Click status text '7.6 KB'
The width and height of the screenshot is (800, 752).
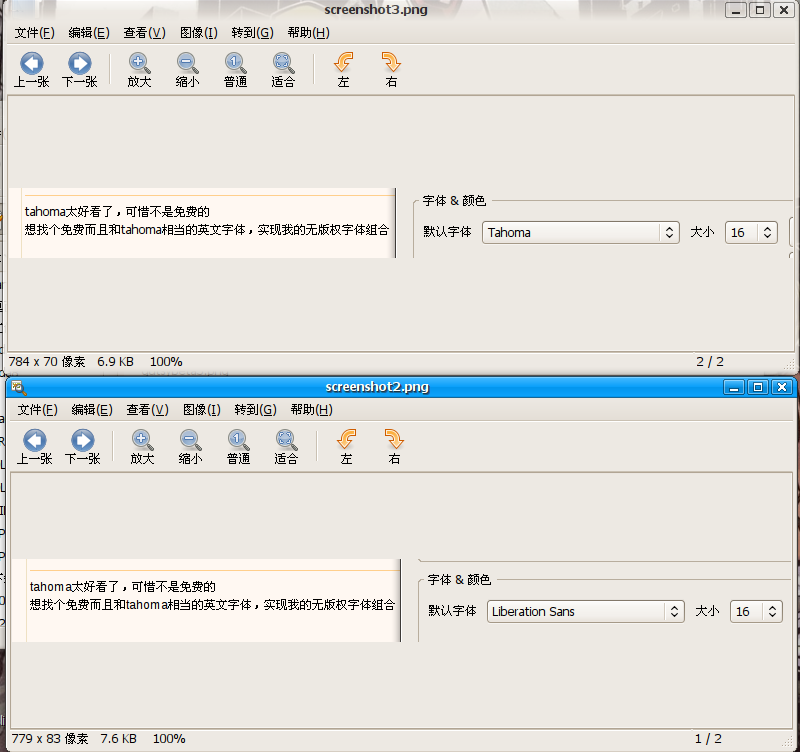point(118,739)
